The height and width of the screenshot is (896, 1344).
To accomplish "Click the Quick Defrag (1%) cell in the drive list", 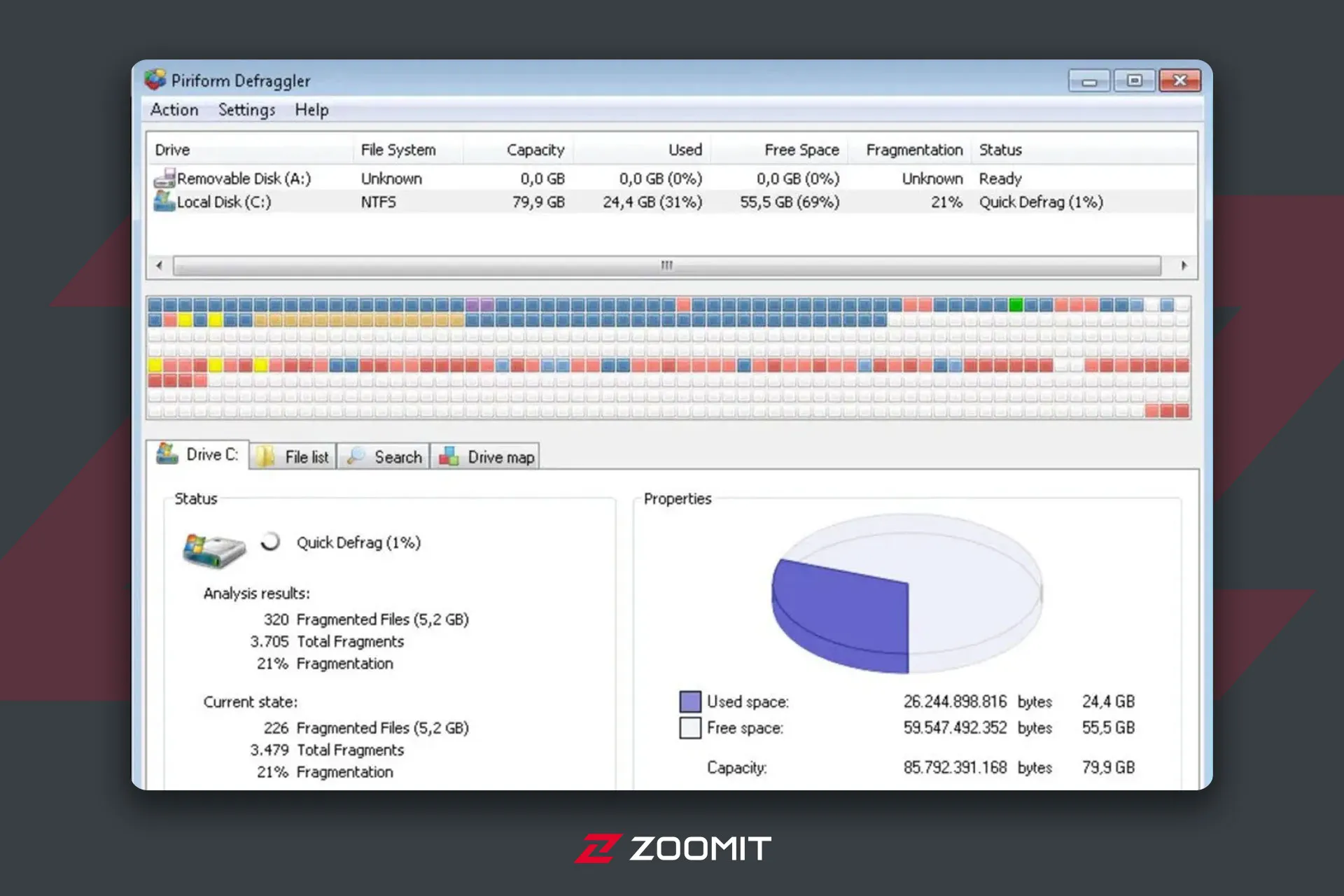I will click(x=1041, y=202).
